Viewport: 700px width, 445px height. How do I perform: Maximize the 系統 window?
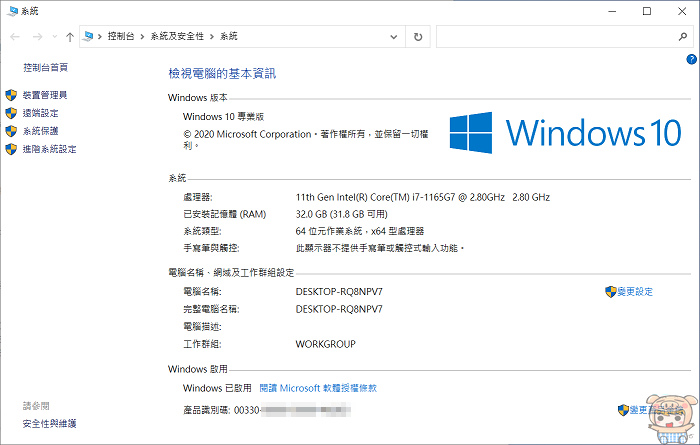coord(647,11)
